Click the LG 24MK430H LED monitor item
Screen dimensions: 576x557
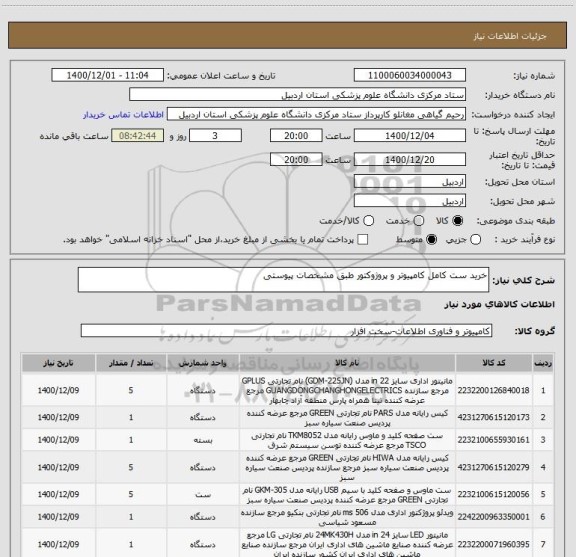click(x=347, y=544)
